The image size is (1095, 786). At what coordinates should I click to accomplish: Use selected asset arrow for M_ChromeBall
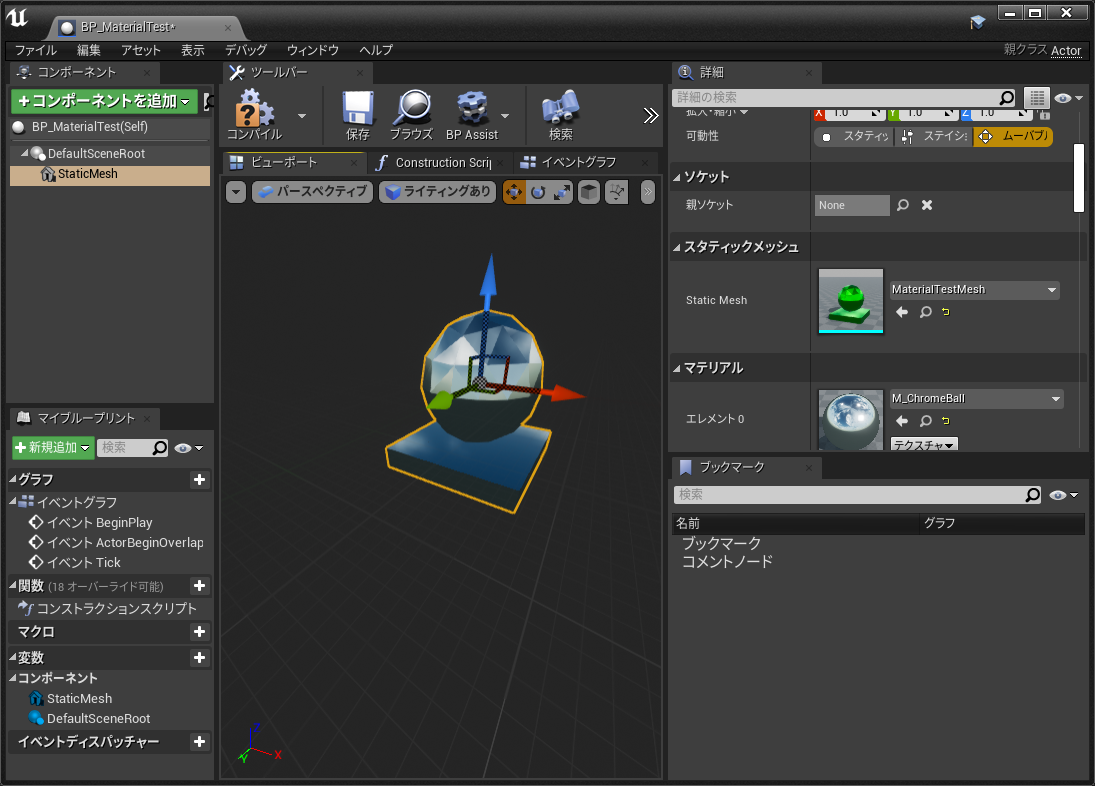click(x=902, y=421)
